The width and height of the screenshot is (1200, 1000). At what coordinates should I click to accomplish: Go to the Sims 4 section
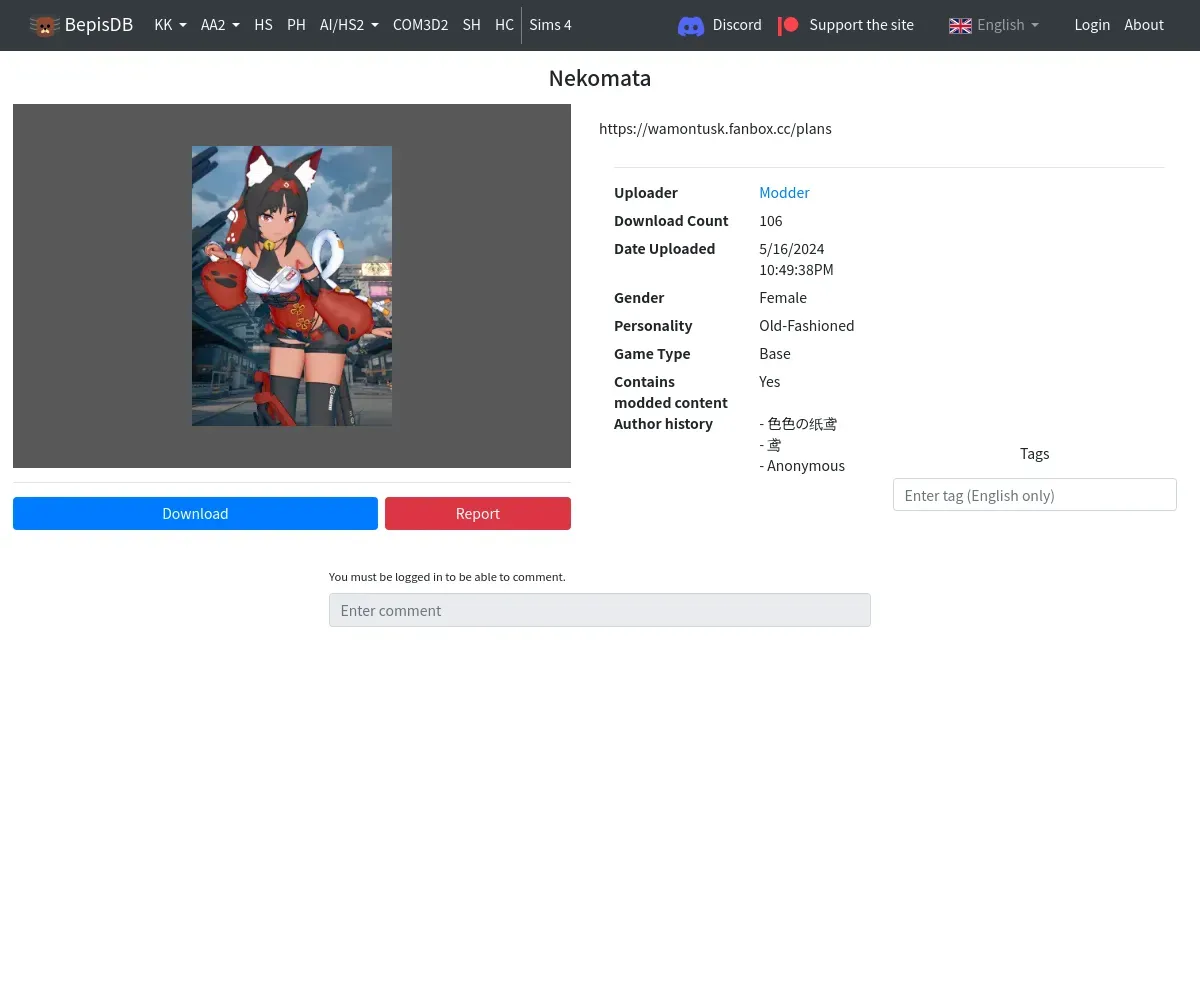coord(550,25)
